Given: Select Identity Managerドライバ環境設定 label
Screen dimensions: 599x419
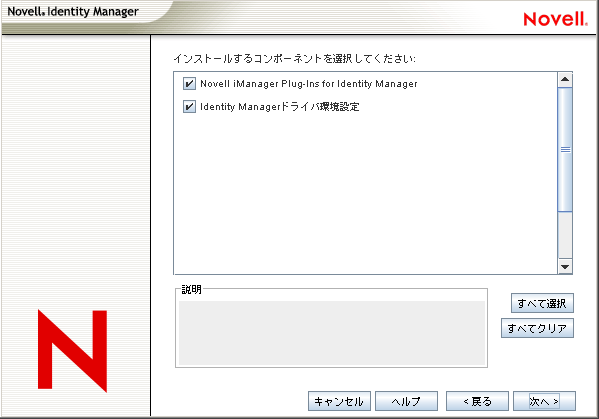Looking at the screenshot, I should (x=280, y=107).
